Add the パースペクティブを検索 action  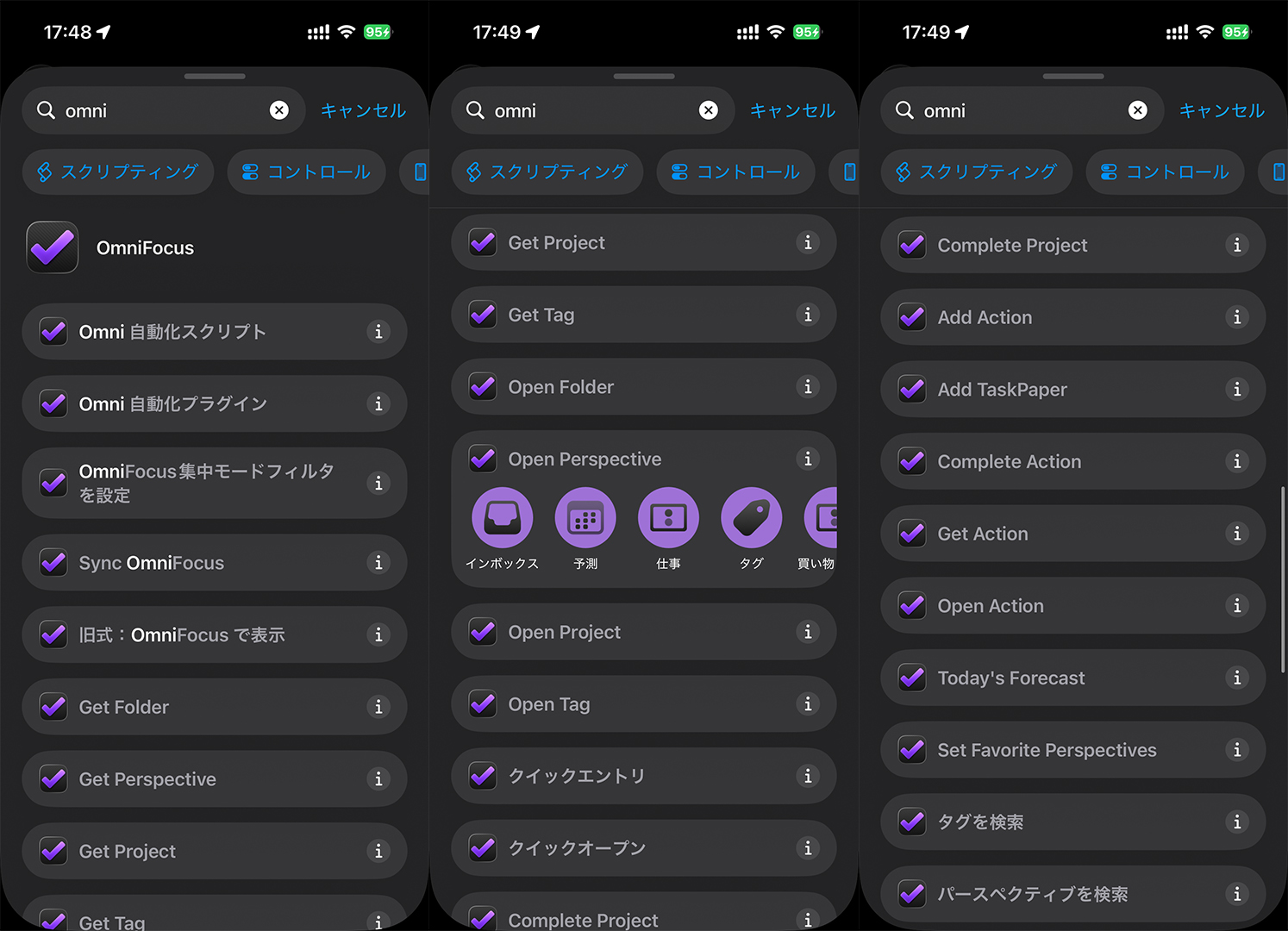1073,894
